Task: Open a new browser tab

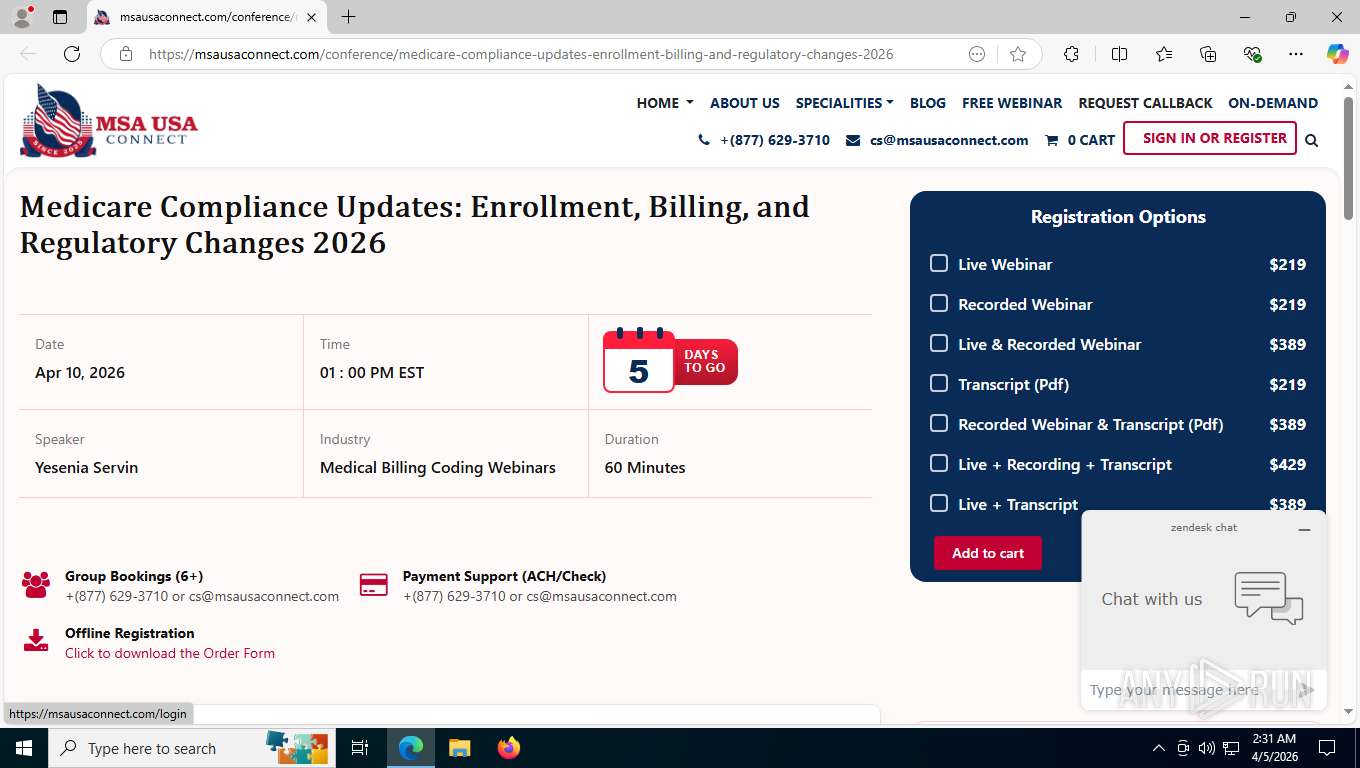Action: coord(348,17)
